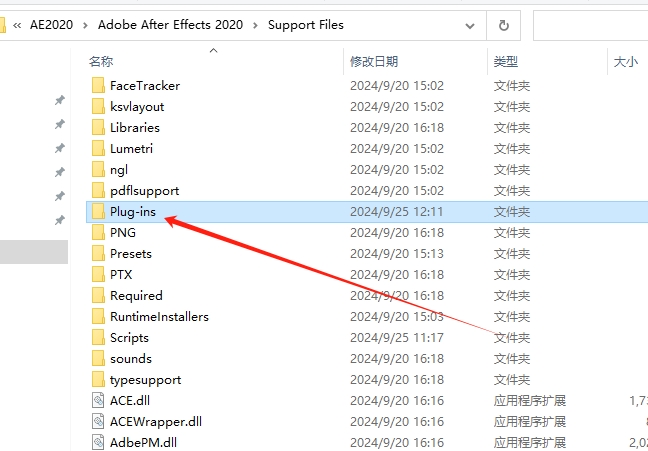The width and height of the screenshot is (648, 451).
Task: Click the ACE.dll file icon
Action: [x=98, y=401]
